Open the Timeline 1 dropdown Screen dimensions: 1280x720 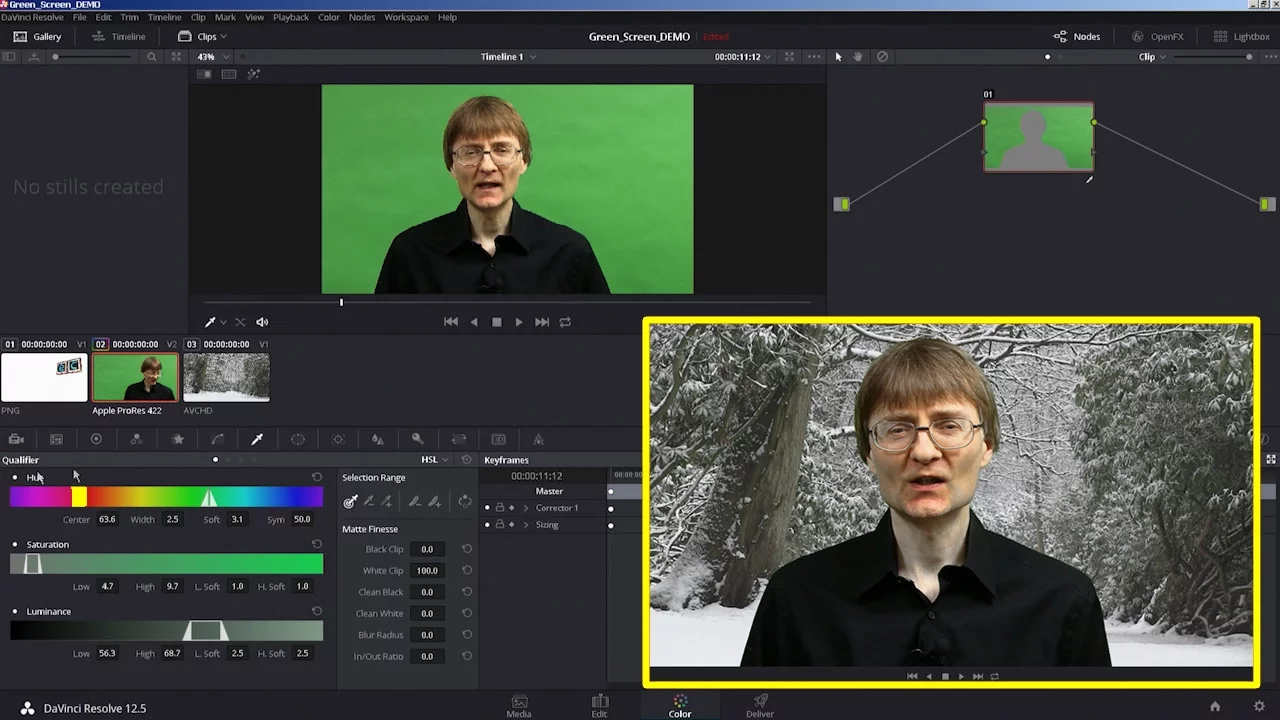508,57
